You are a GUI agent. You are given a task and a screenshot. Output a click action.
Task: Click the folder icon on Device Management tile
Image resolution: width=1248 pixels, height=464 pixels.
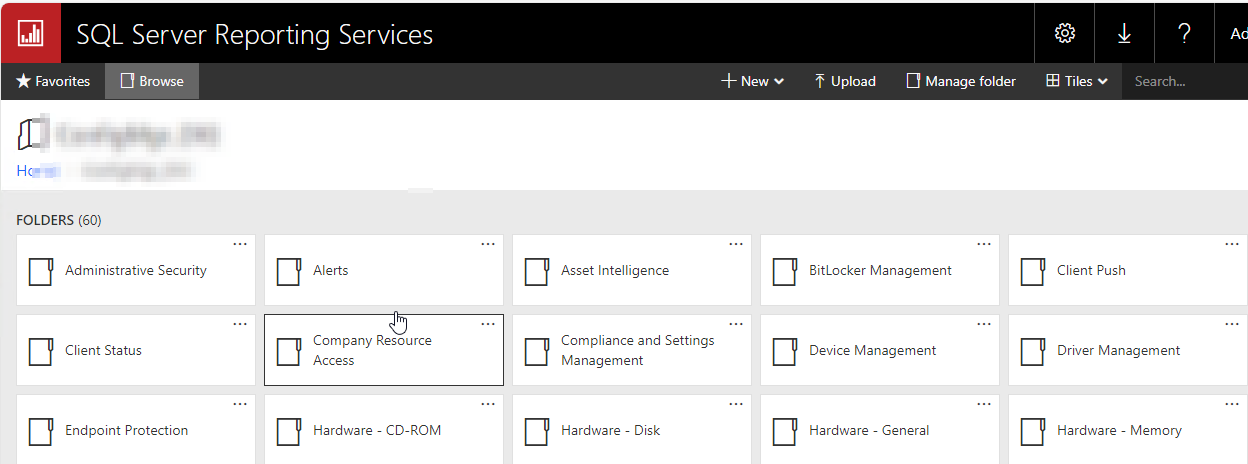784,351
